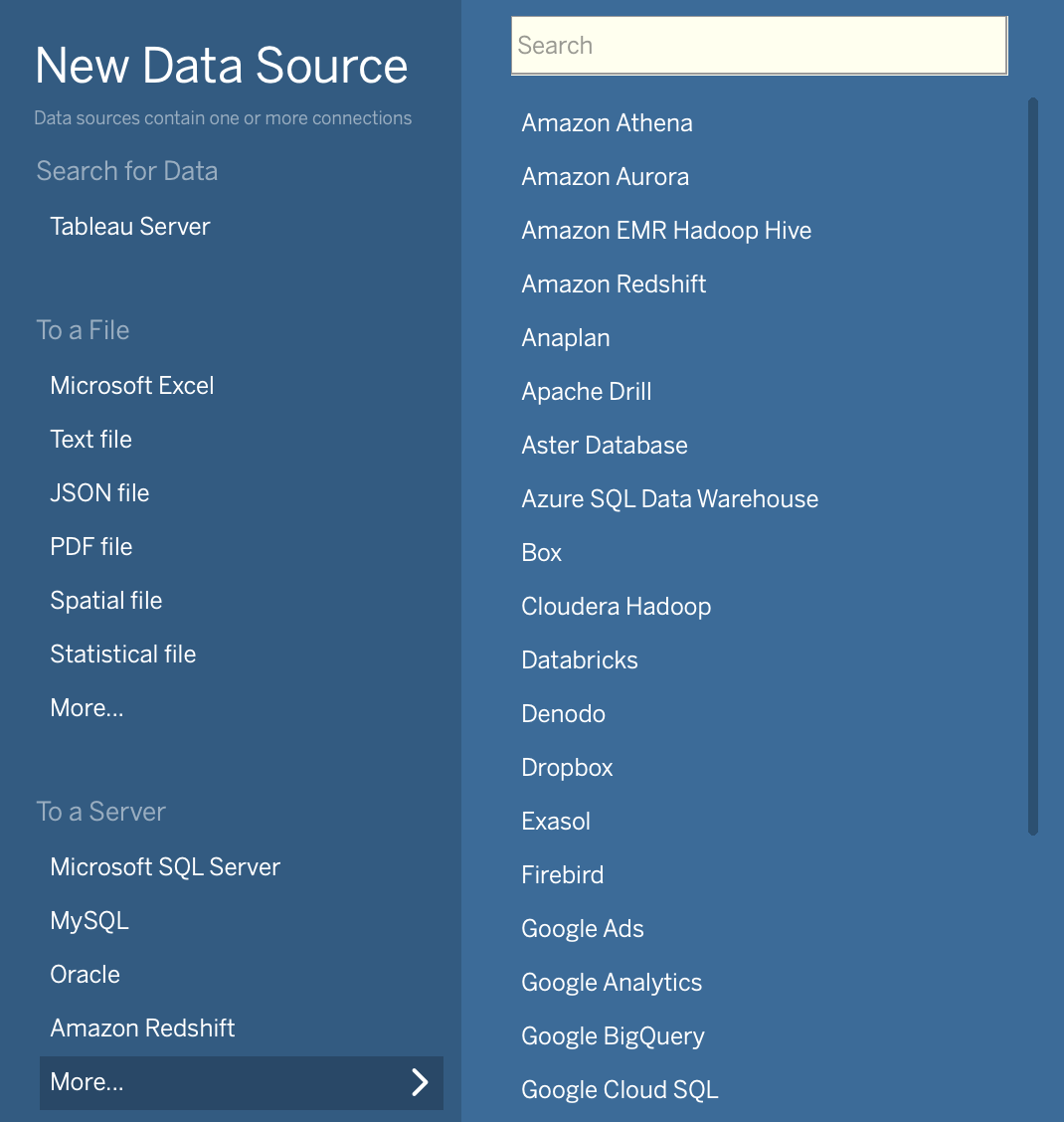Open Tableau Server connection
1064x1122 pixels.
[x=129, y=226]
